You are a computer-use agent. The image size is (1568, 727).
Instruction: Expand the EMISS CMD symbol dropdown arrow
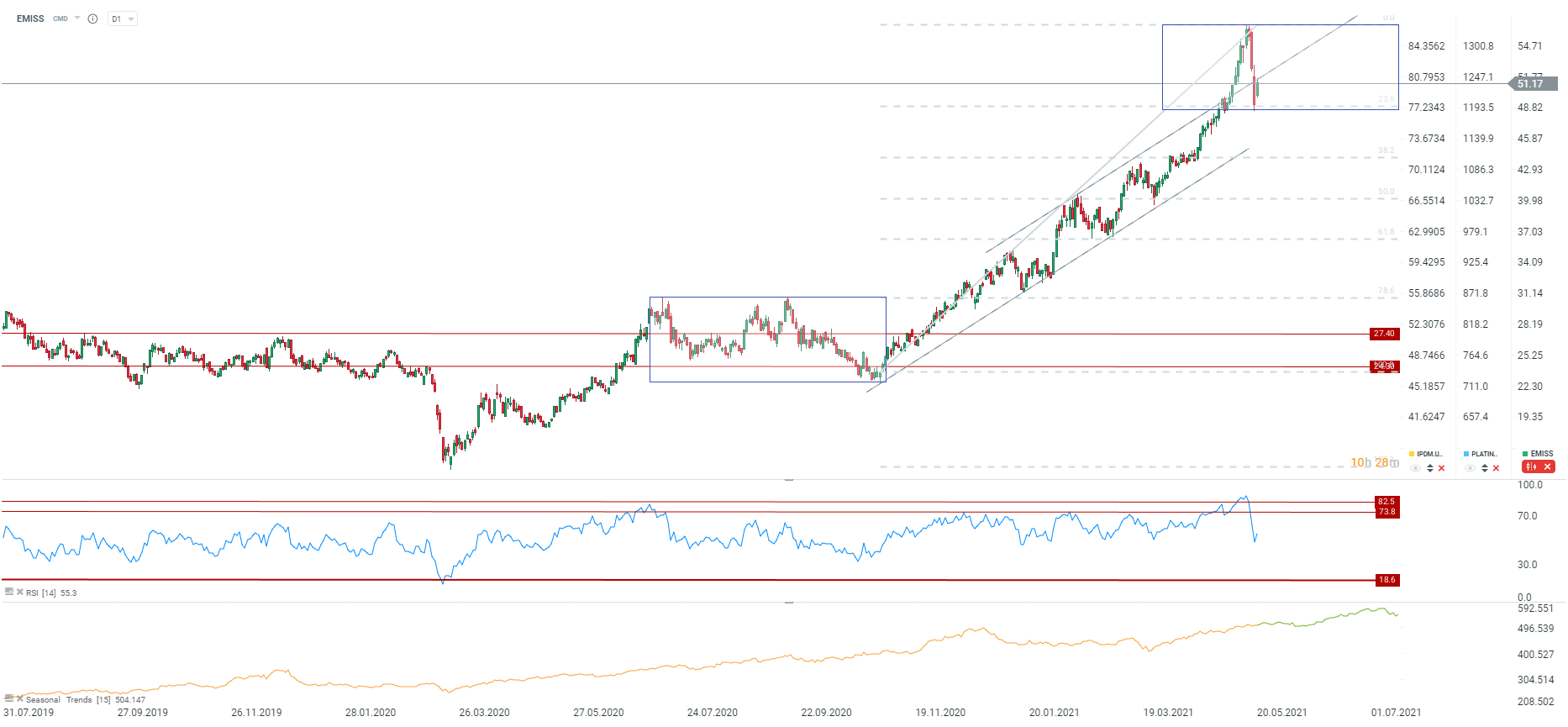[77, 18]
